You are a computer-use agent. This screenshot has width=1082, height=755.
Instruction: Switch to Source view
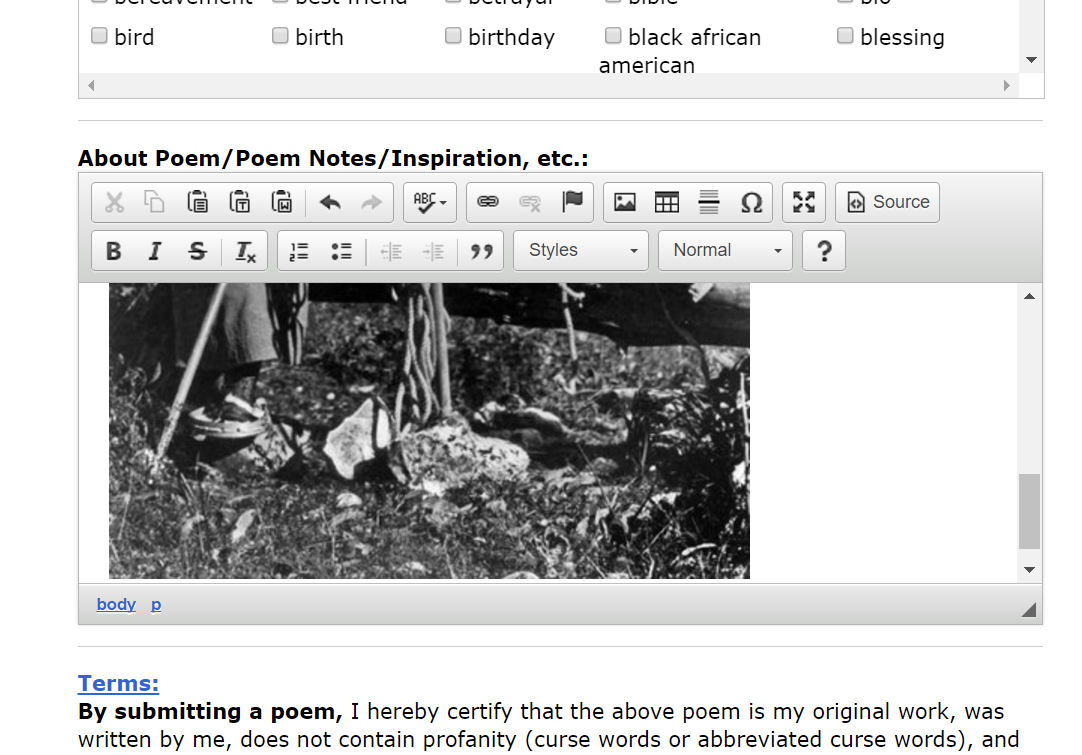(887, 202)
